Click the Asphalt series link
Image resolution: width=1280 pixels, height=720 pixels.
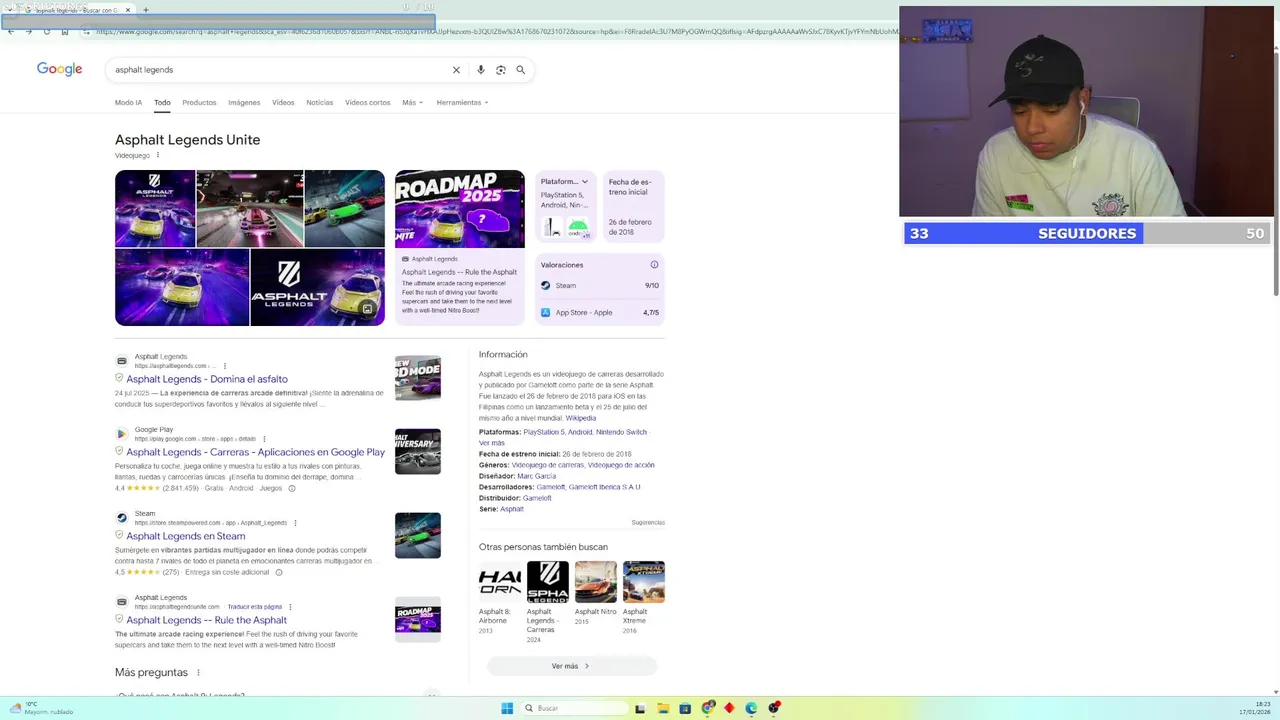(x=512, y=509)
